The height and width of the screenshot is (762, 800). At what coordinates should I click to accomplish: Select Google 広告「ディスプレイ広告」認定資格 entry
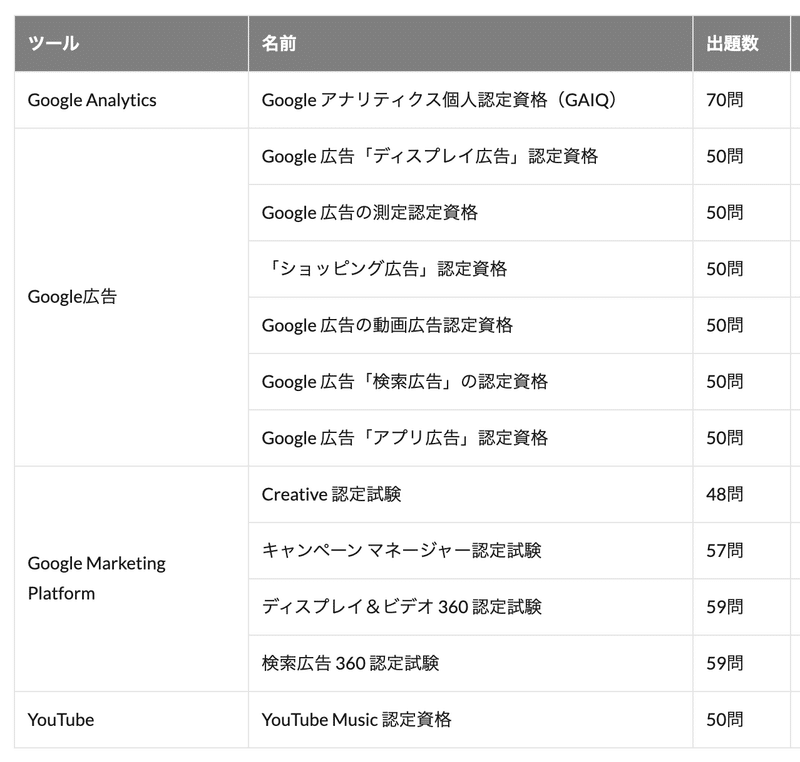pyautogui.click(x=470, y=157)
